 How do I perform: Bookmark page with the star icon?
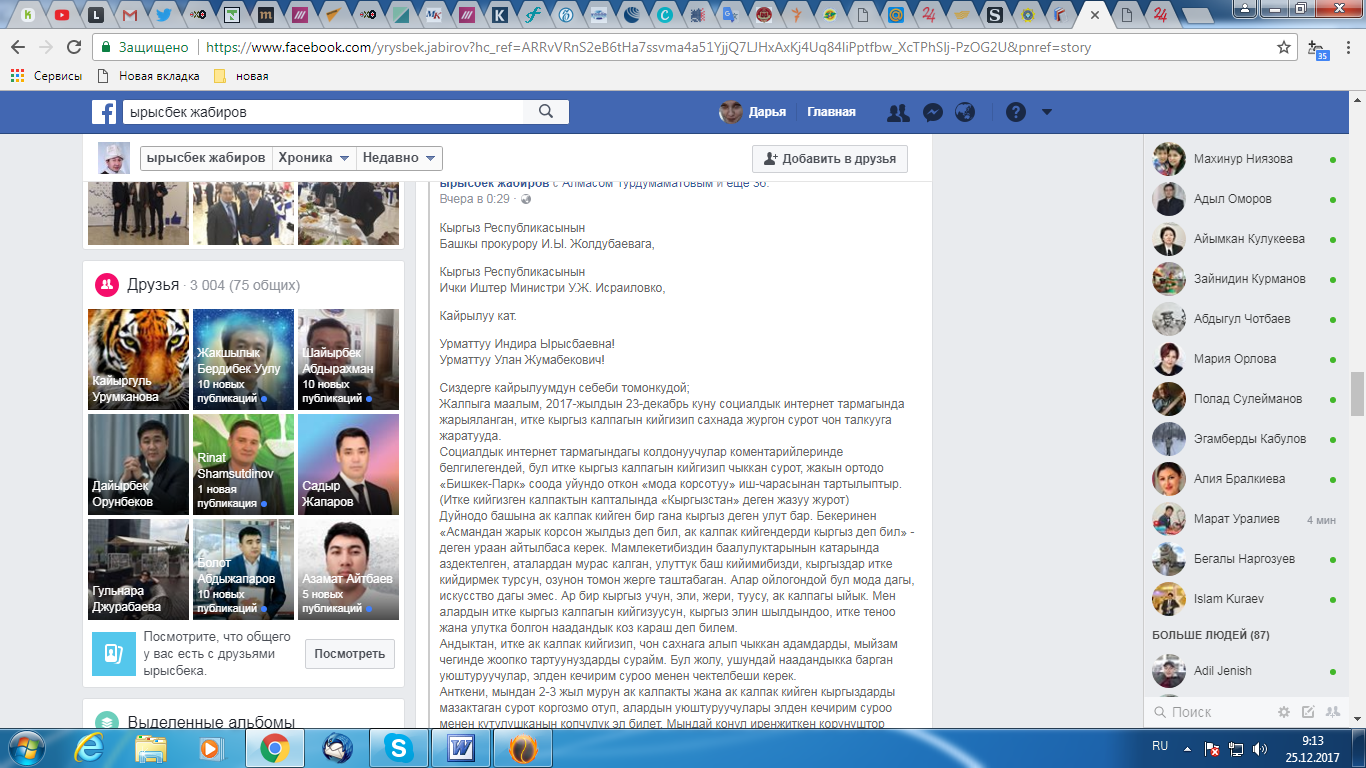(x=1284, y=47)
